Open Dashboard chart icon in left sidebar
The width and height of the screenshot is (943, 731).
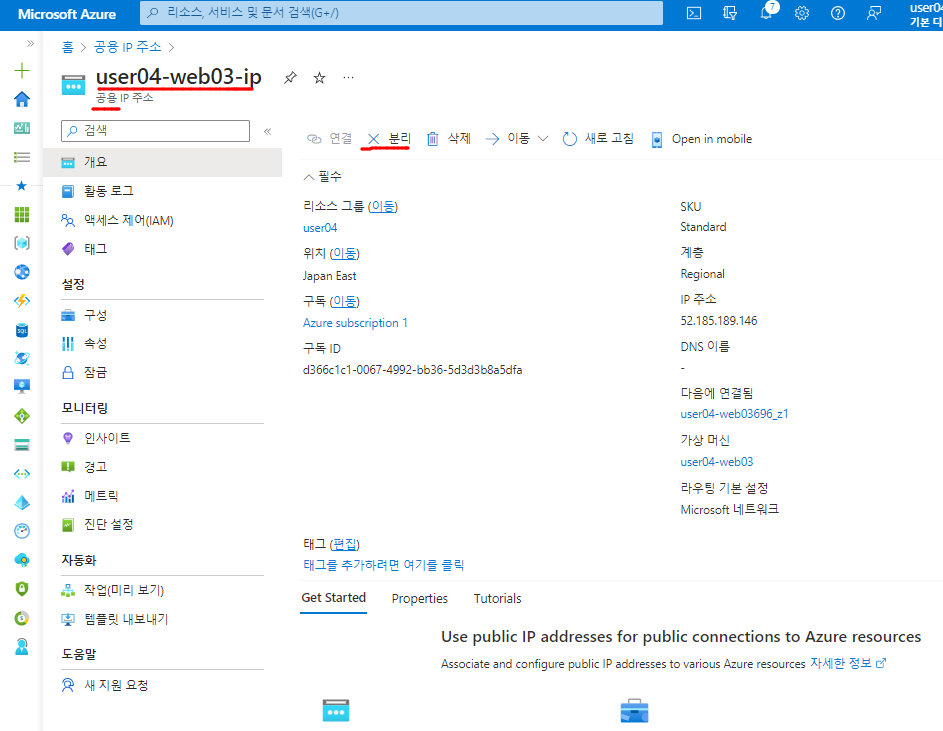click(x=22, y=128)
